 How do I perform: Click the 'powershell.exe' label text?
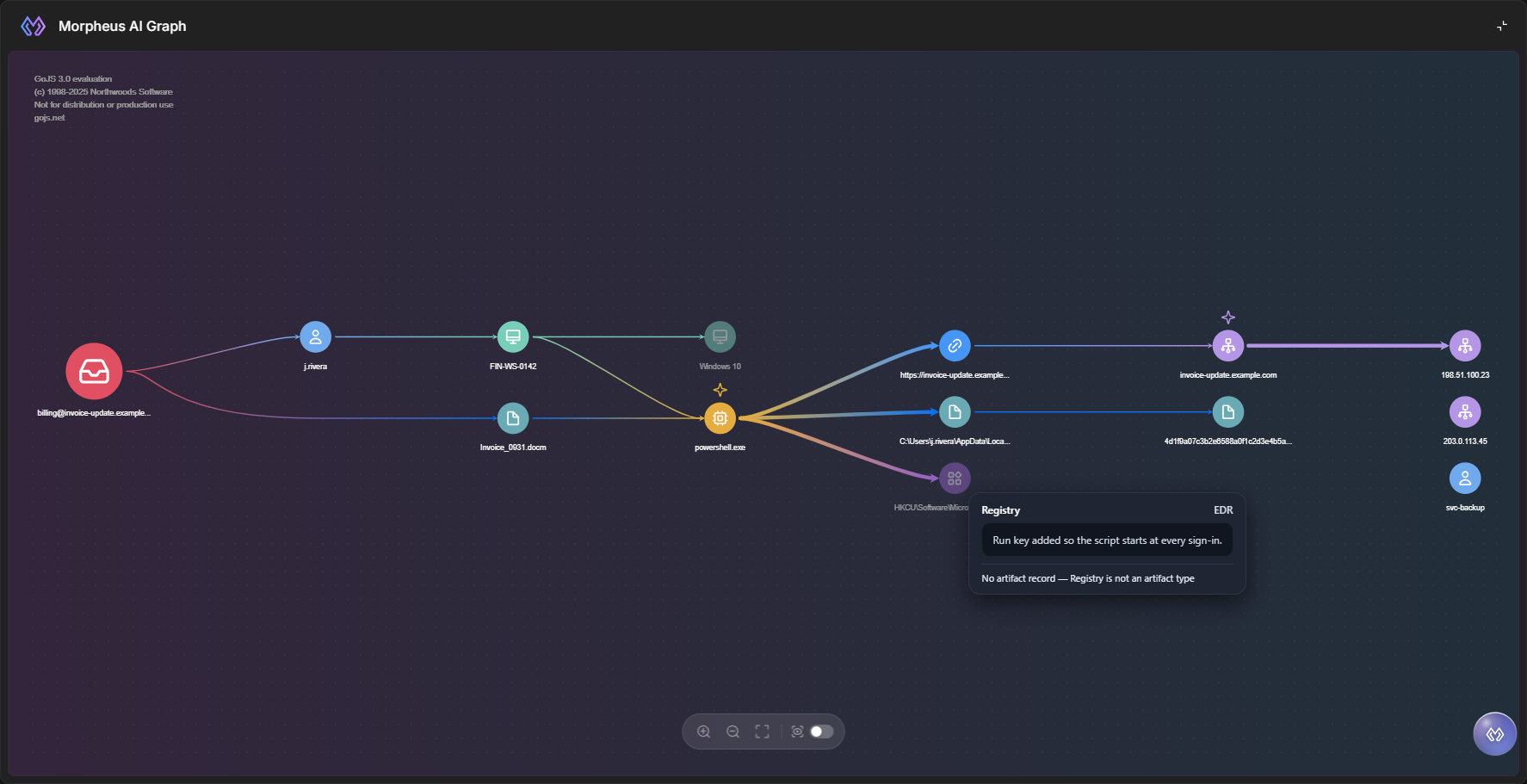tap(720, 448)
